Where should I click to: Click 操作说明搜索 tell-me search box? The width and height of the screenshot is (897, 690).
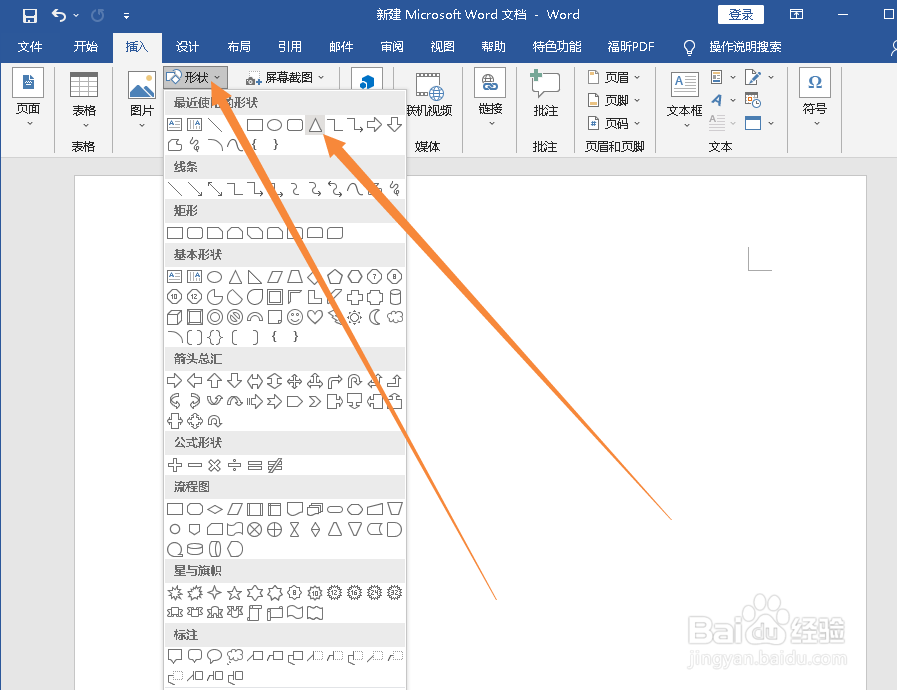pos(745,47)
